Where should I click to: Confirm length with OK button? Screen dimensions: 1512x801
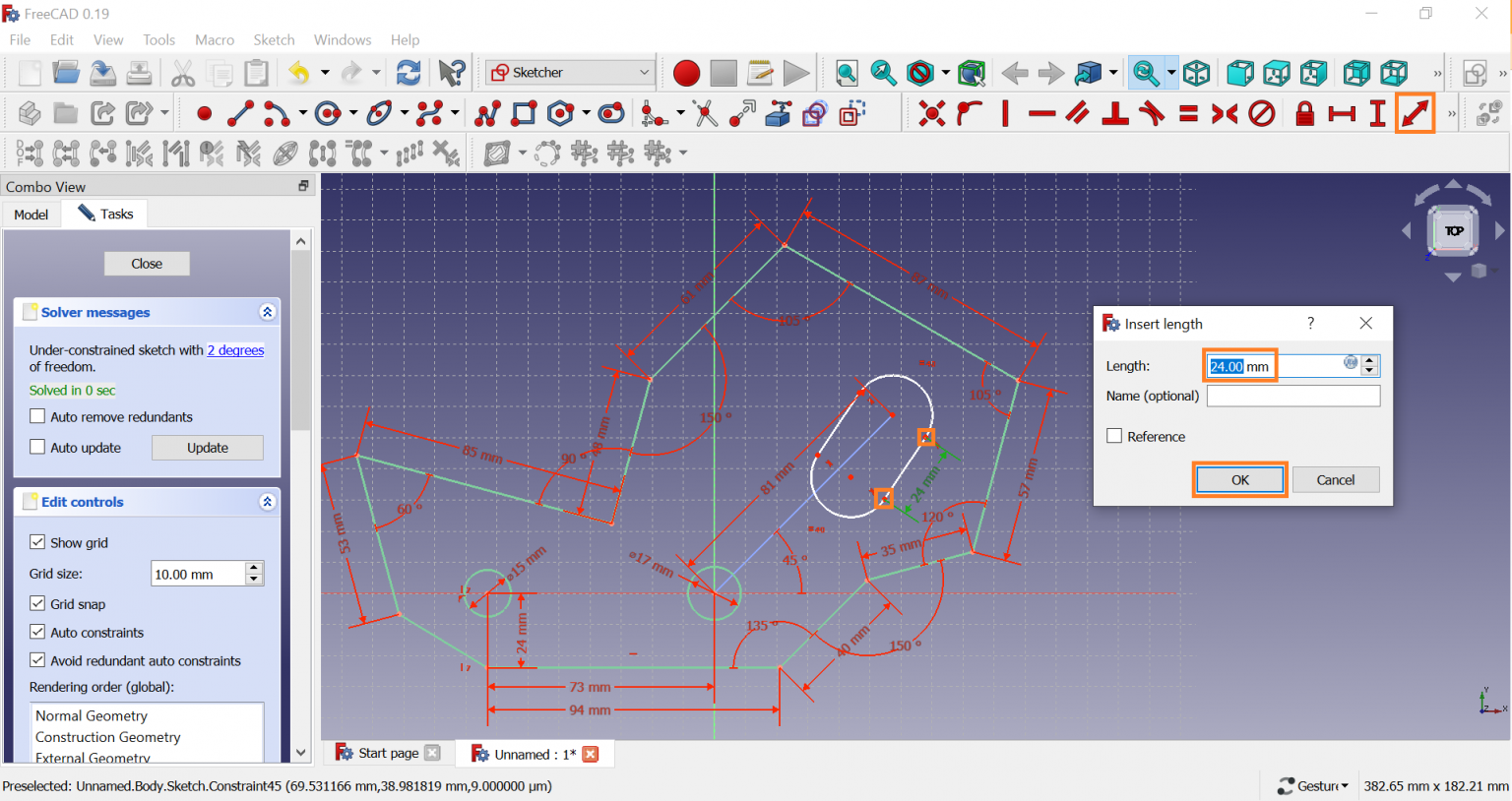1239,480
